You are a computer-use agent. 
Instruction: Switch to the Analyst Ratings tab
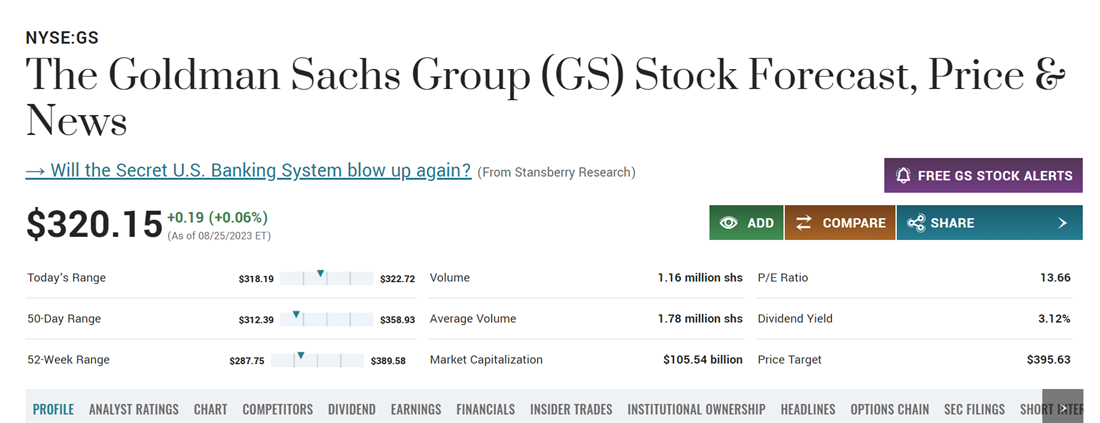point(134,409)
